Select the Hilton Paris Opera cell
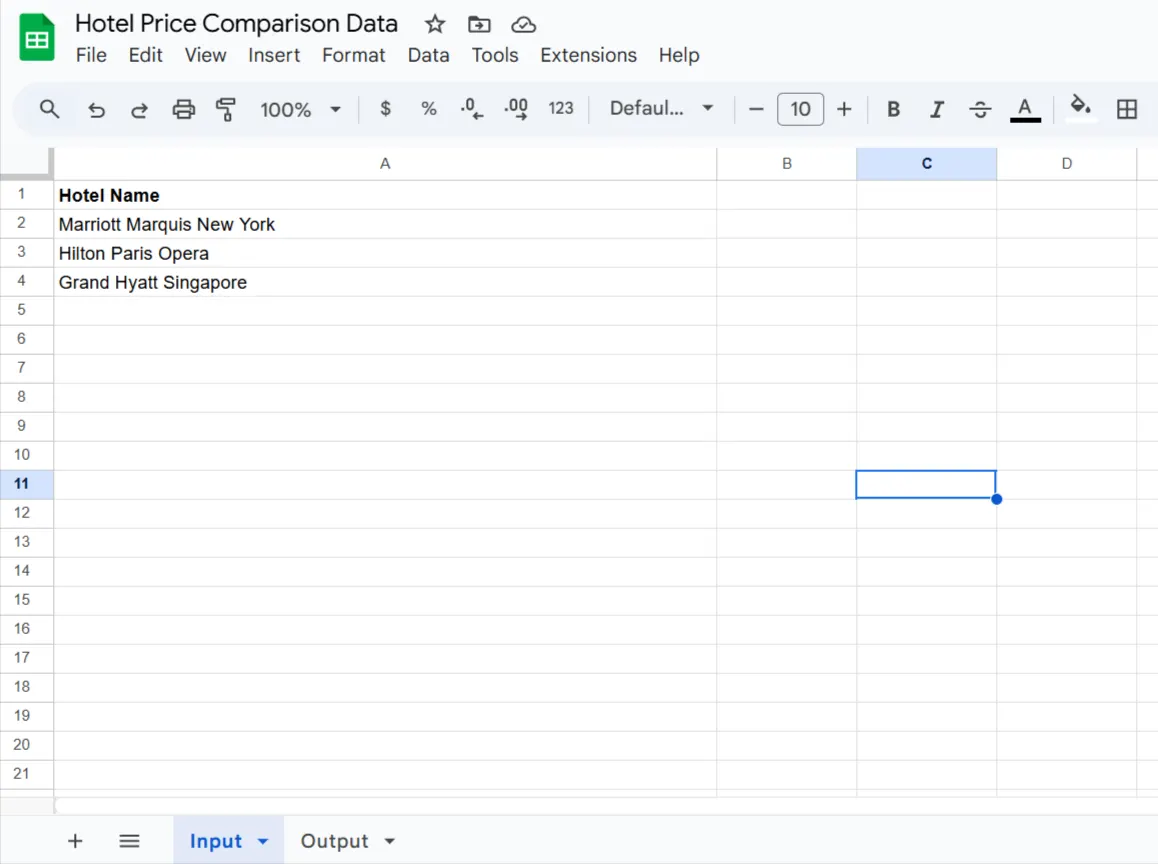The image size is (1158, 864). pyautogui.click(x=385, y=253)
